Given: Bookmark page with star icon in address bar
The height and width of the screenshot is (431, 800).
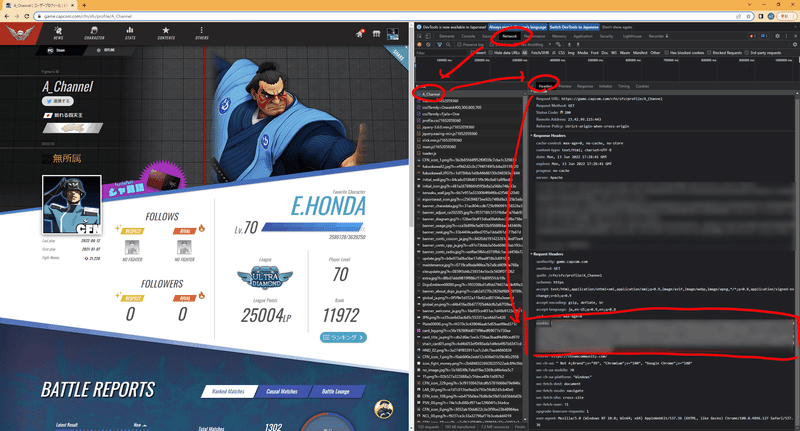Looking at the screenshot, I should [x=748, y=16].
